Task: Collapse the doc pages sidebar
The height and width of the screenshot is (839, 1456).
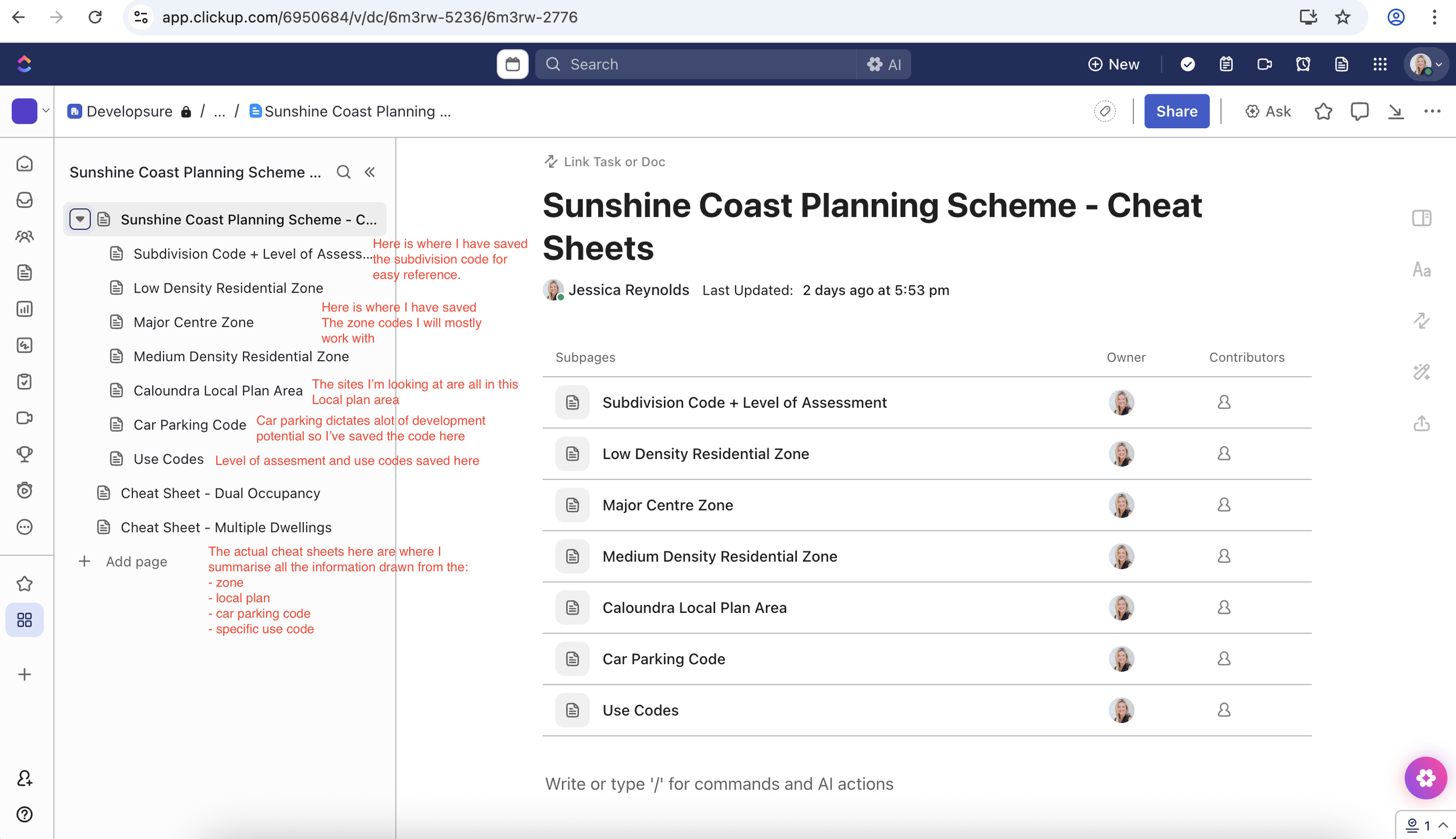Action: click(370, 172)
